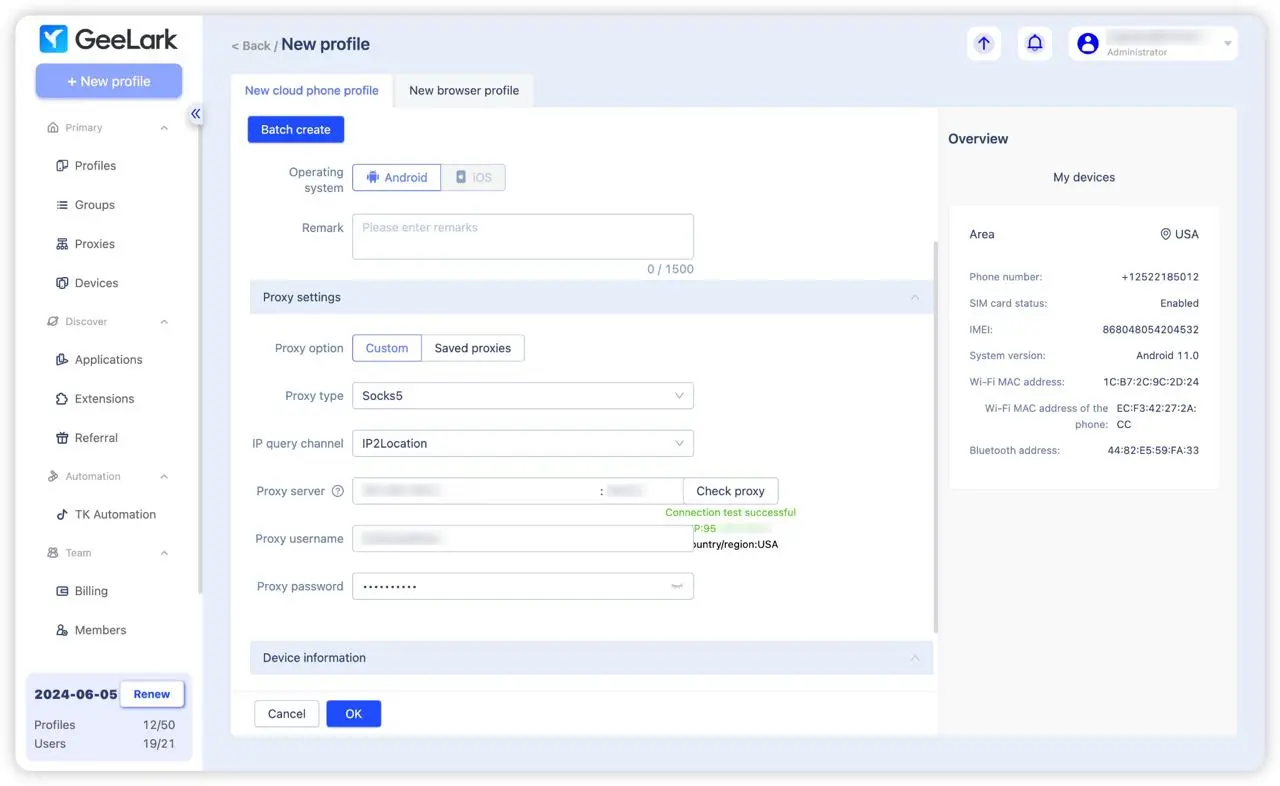Switch to the New browser profile tab
Viewport: 1280px width, 786px height.
pos(464,90)
